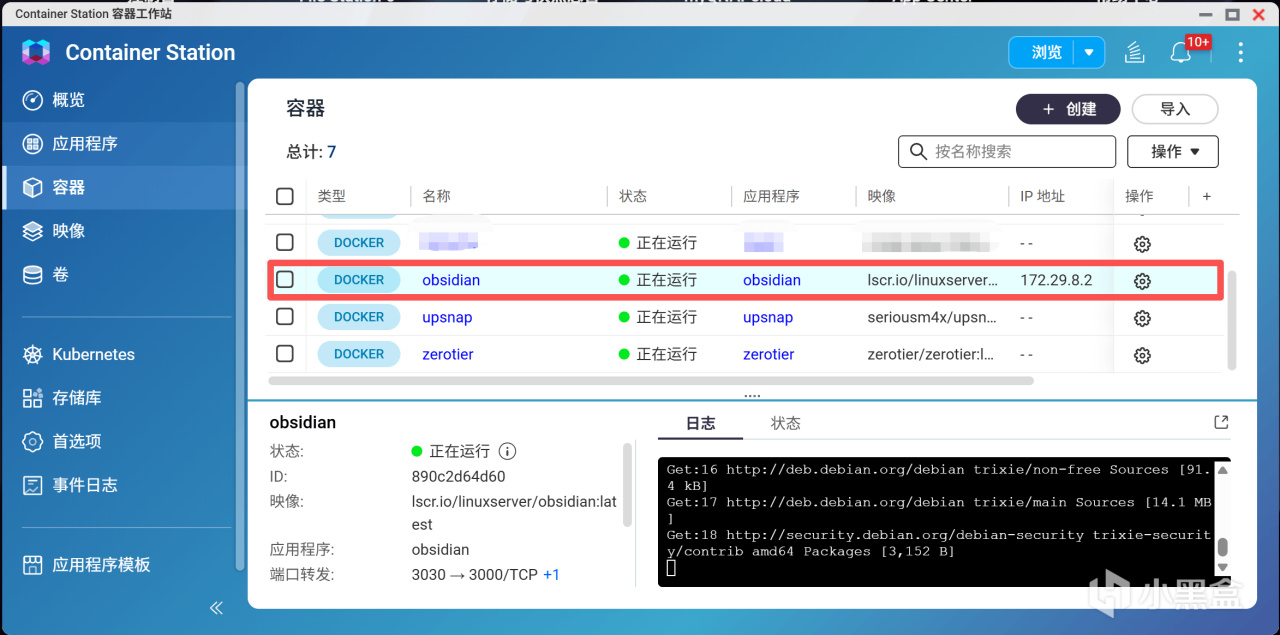Toggle the select-all header checkbox
The width and height of the screenshot is (1280, 635).
[285, 196]
